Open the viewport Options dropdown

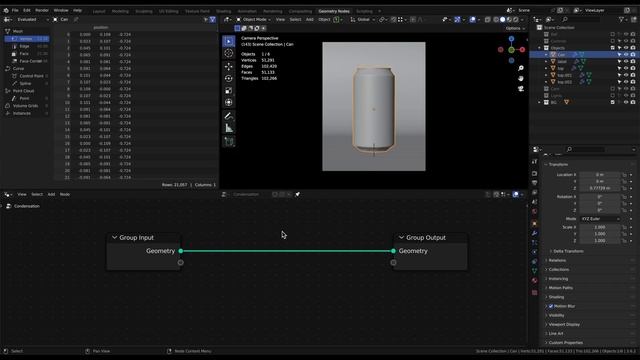(515, 28)
